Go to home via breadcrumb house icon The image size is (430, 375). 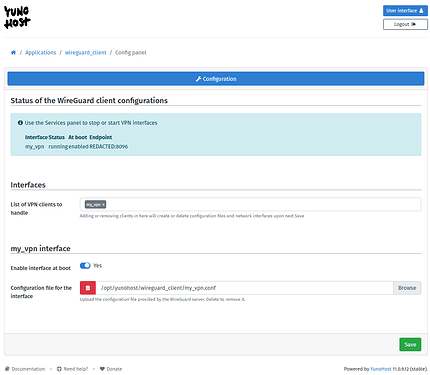tap(13, 53)
